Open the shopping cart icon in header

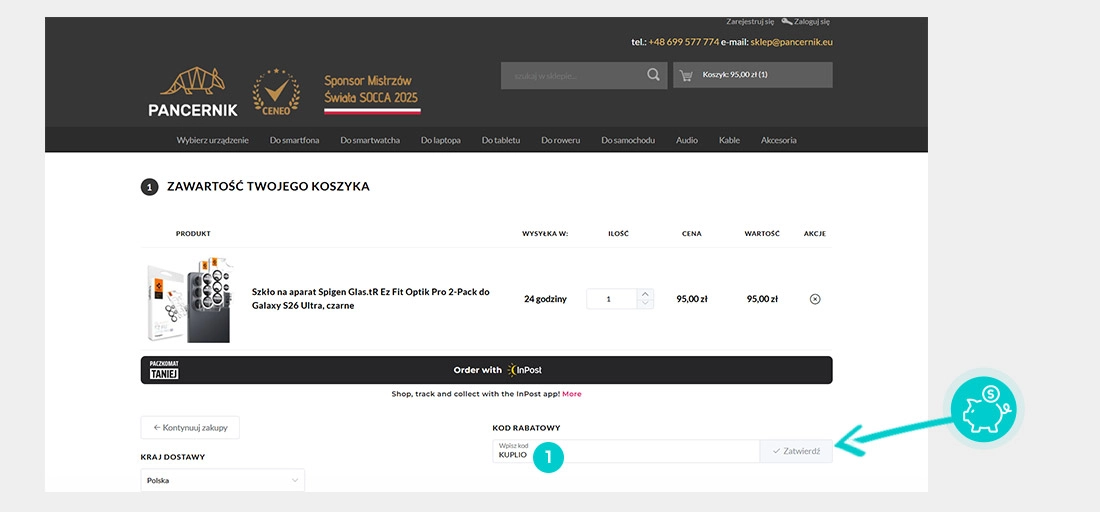[686, 75]
